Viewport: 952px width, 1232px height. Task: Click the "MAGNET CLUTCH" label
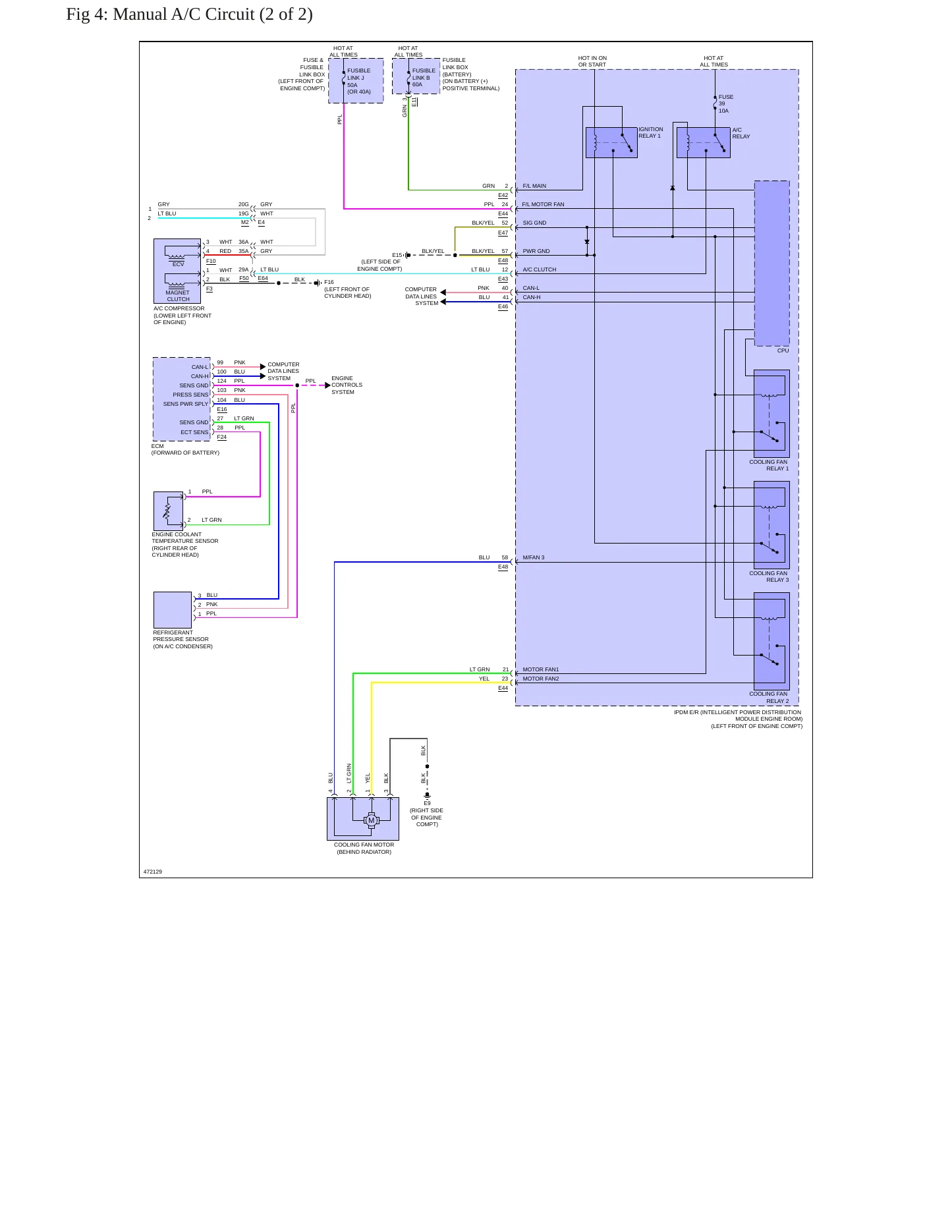[x=178, y=296]
